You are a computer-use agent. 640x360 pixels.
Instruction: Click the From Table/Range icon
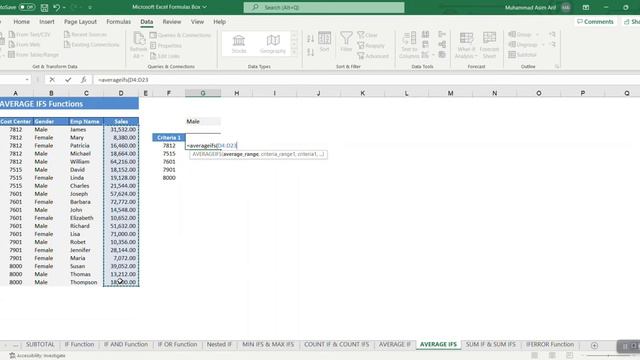pos(11,54)
